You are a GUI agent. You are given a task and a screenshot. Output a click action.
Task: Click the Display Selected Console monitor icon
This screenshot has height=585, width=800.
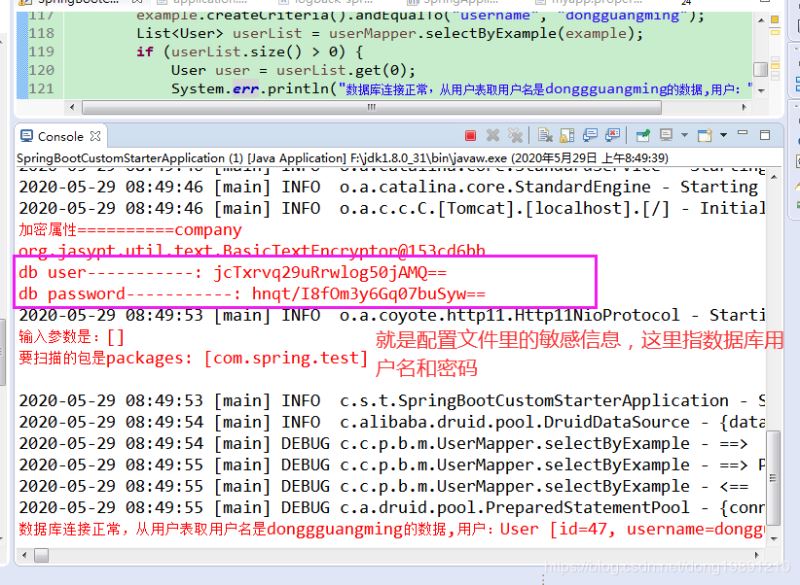(666, 136)
